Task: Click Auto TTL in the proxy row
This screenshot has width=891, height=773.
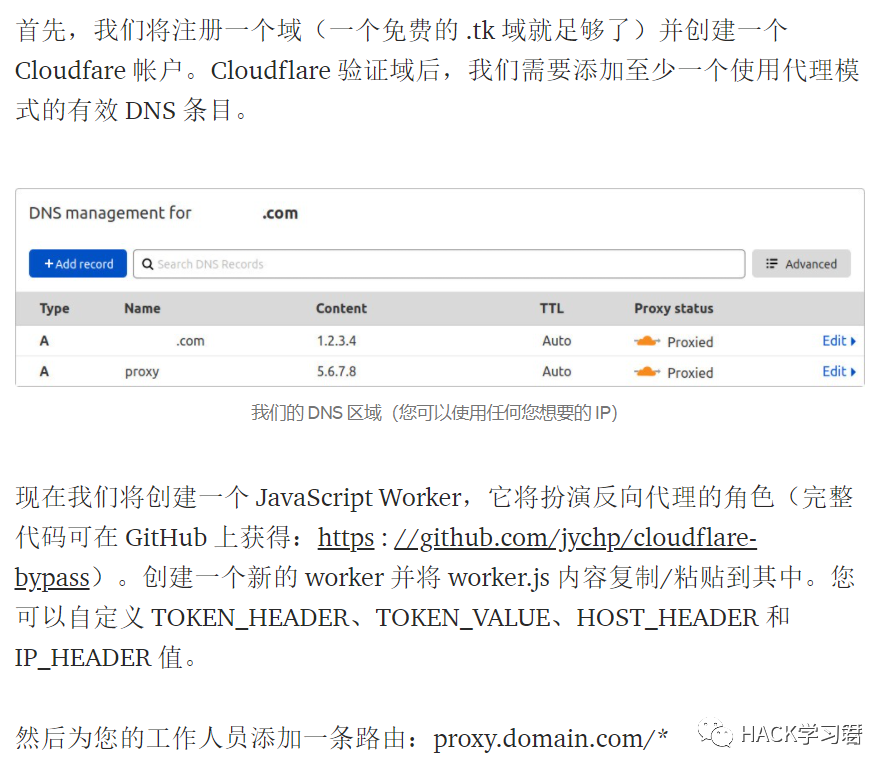Action: (557, 372)
